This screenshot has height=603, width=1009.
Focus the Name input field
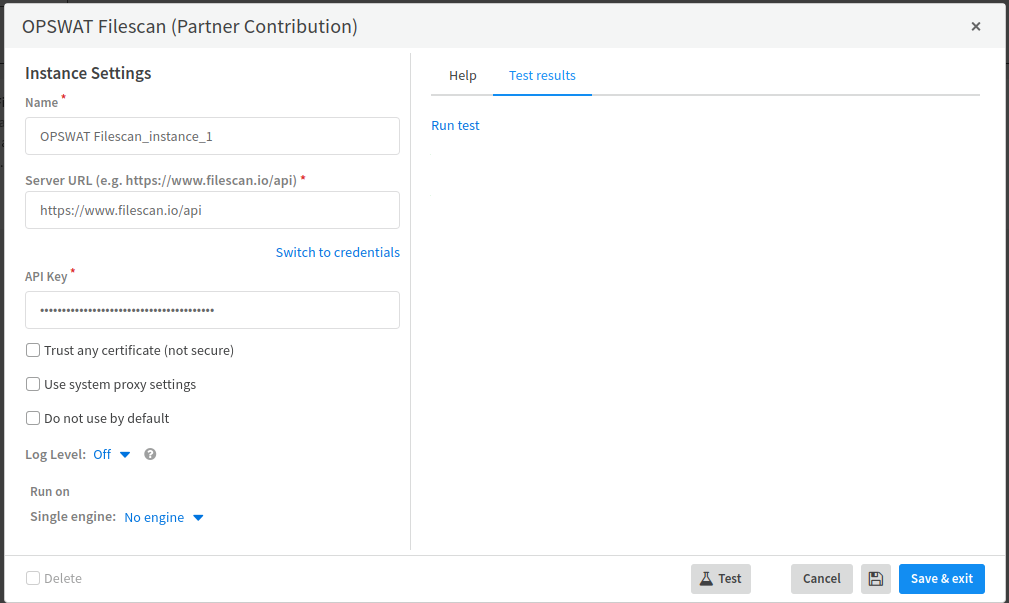tap(212, 136)
